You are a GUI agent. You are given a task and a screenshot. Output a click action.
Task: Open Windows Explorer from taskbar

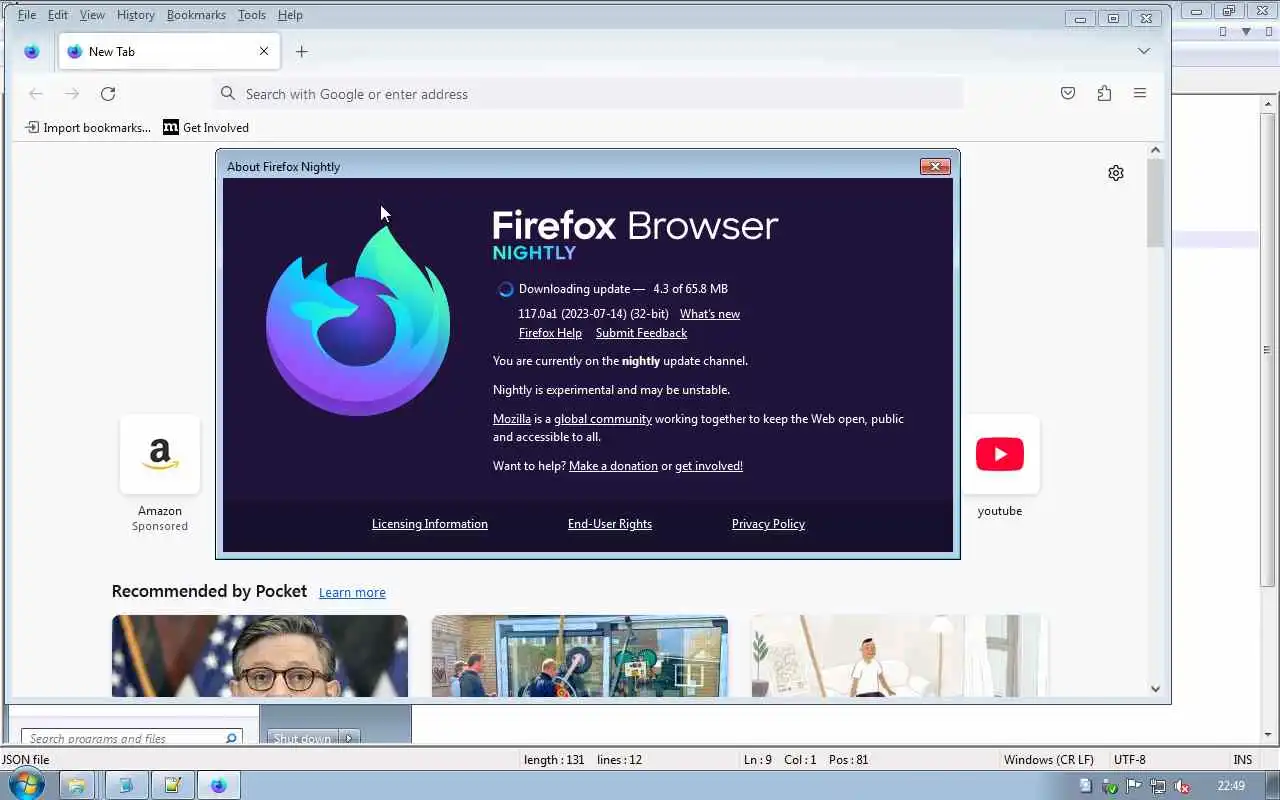point(77,785)
